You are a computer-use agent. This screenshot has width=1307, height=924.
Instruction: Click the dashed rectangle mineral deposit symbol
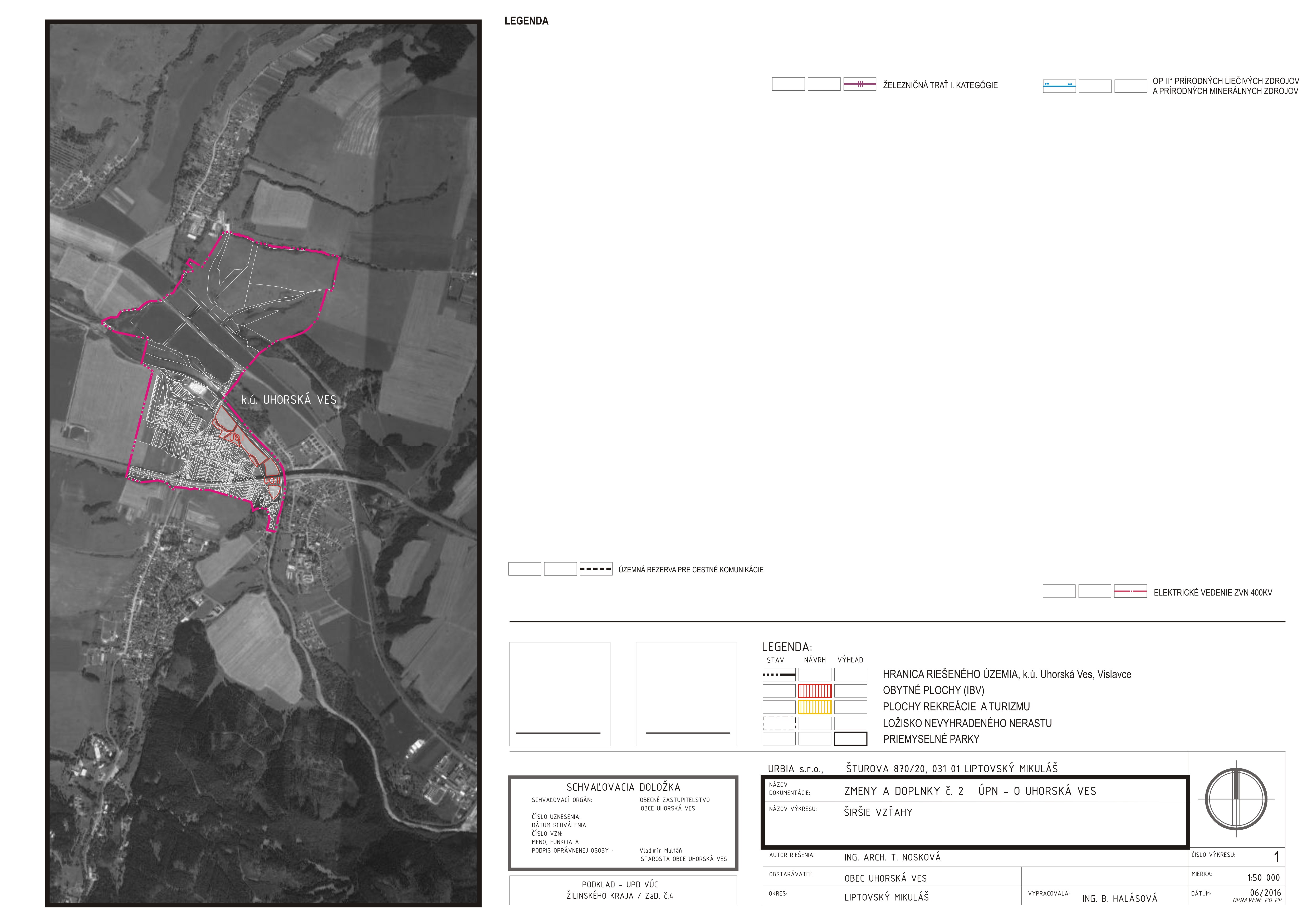tap(779, 723)
